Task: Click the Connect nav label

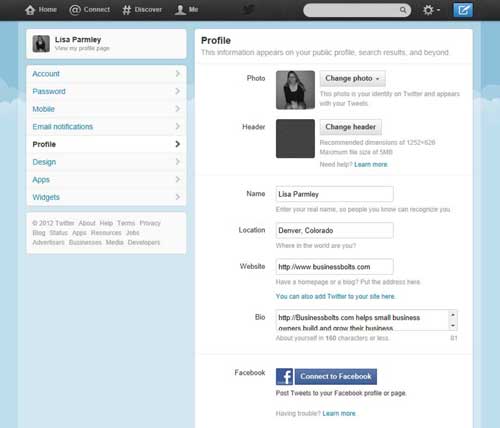Action: click(x=97, y=10)
